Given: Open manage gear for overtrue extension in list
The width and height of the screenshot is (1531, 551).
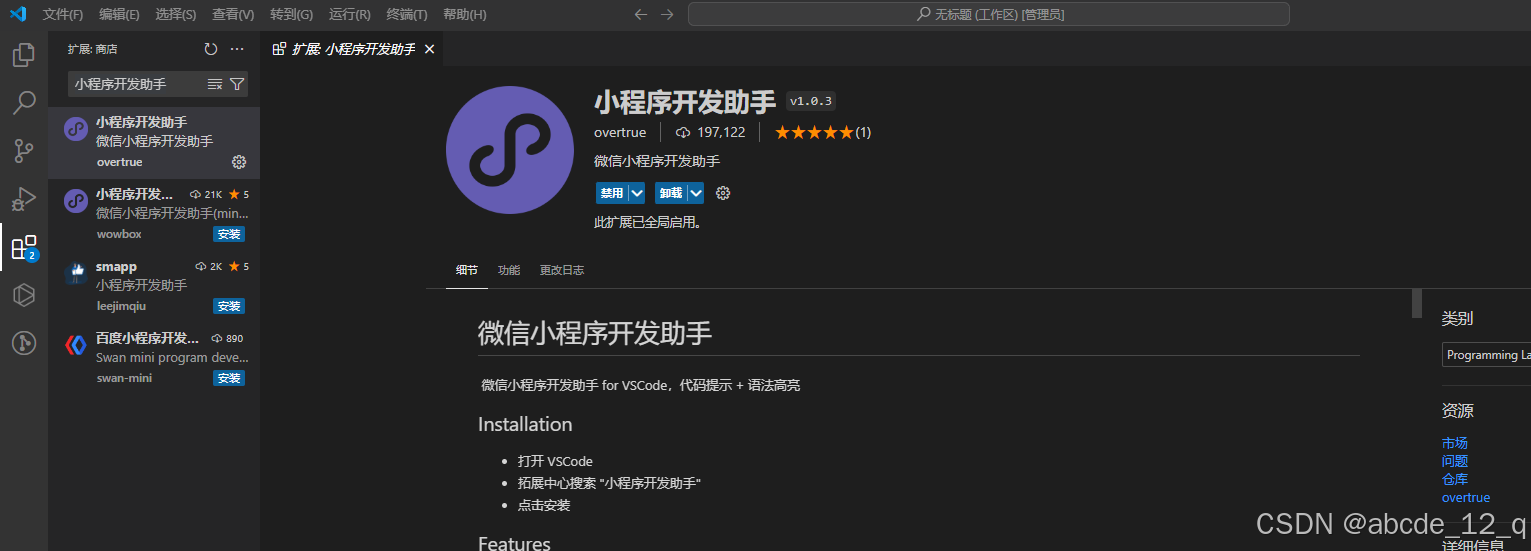Looking at the screenshot, I should click(x=239, y=162).
